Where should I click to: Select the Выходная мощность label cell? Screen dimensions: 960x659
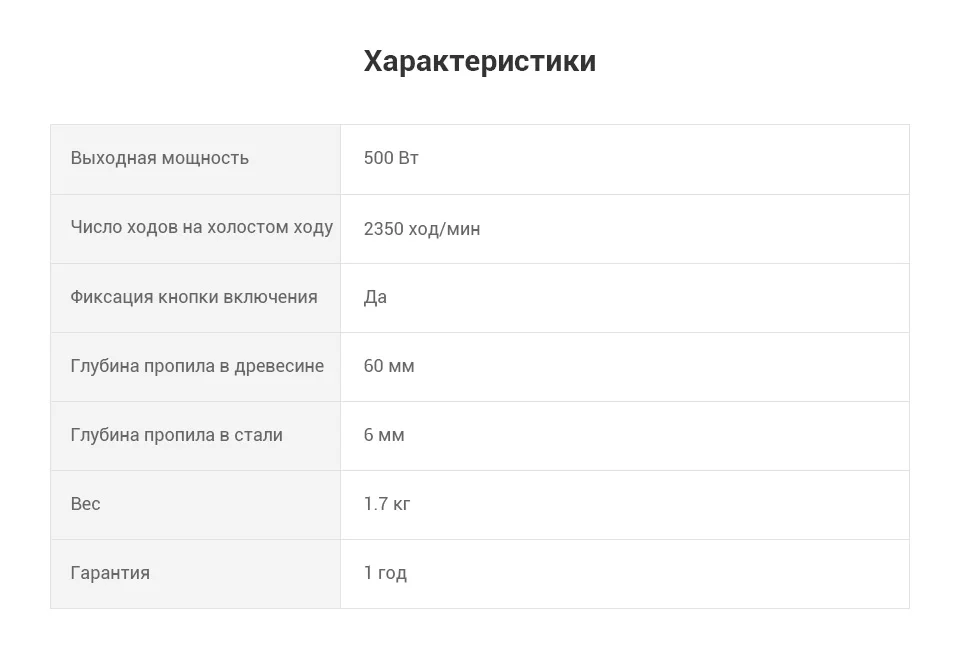[195, 159]
